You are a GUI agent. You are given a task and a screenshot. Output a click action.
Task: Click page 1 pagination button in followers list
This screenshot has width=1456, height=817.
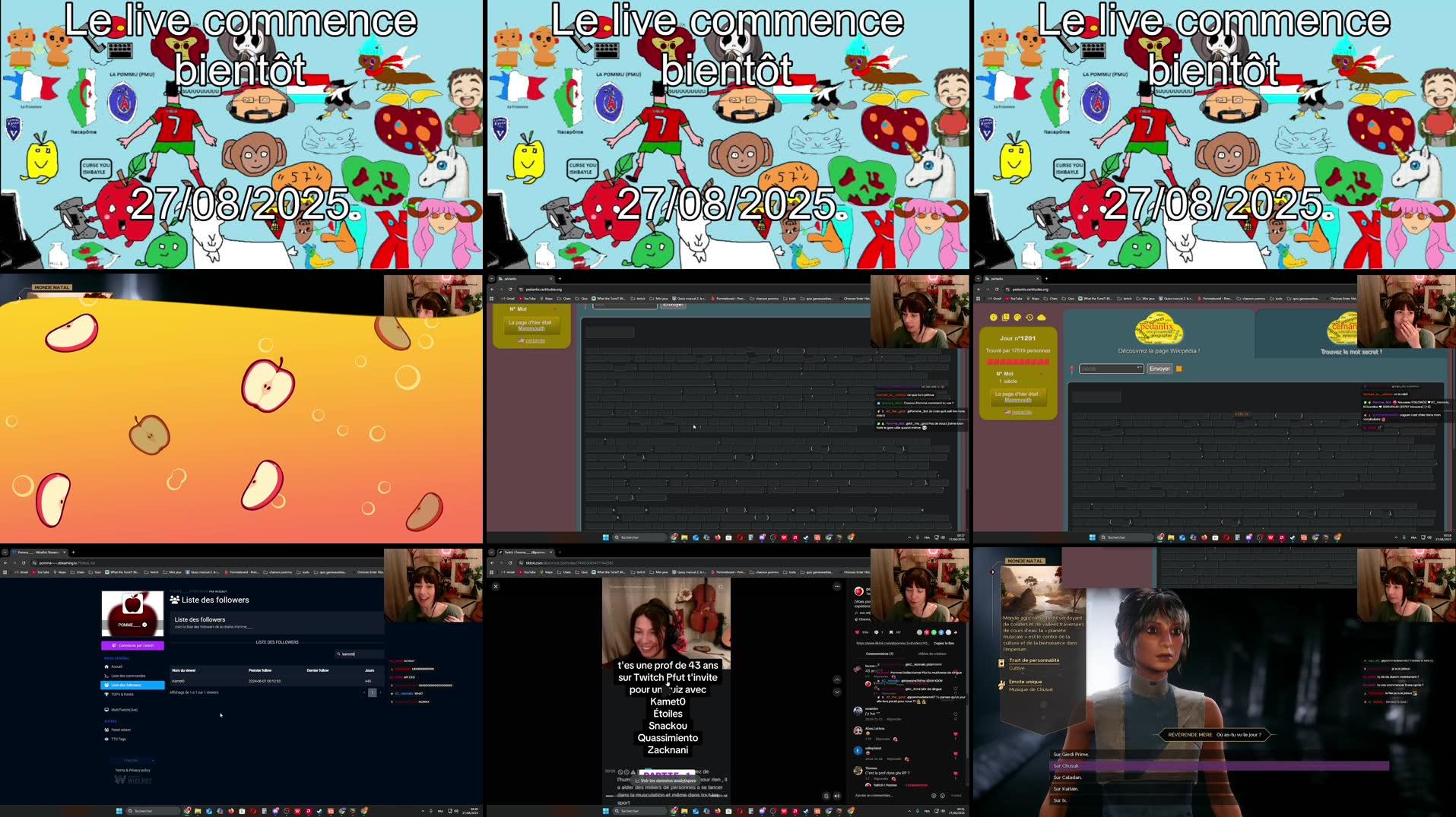tap(373, 692)
